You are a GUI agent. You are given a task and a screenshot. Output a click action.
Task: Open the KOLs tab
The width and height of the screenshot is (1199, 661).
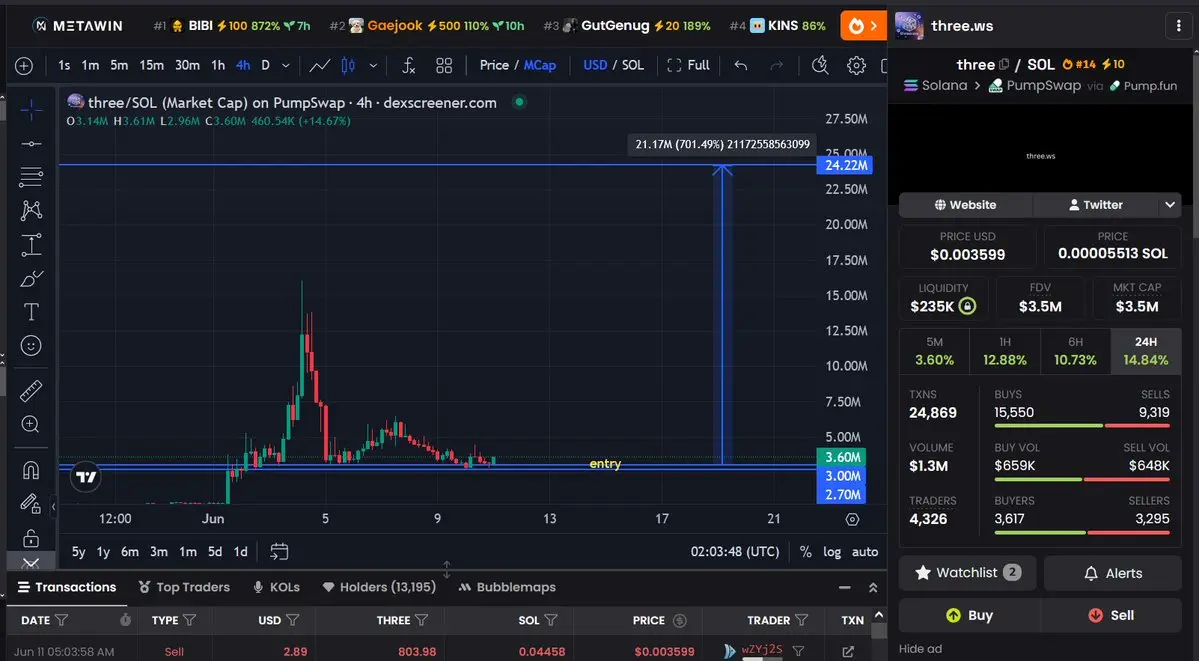point(276,588)
